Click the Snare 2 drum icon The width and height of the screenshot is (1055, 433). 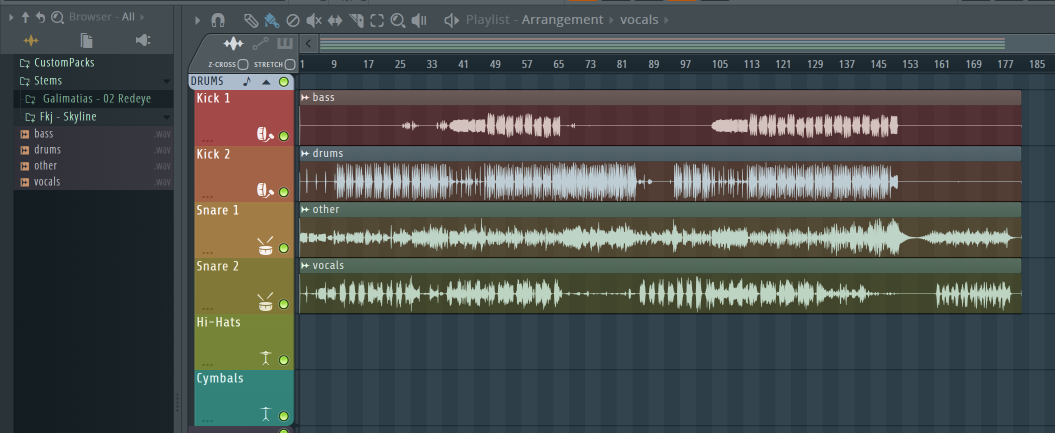[265, 302]
